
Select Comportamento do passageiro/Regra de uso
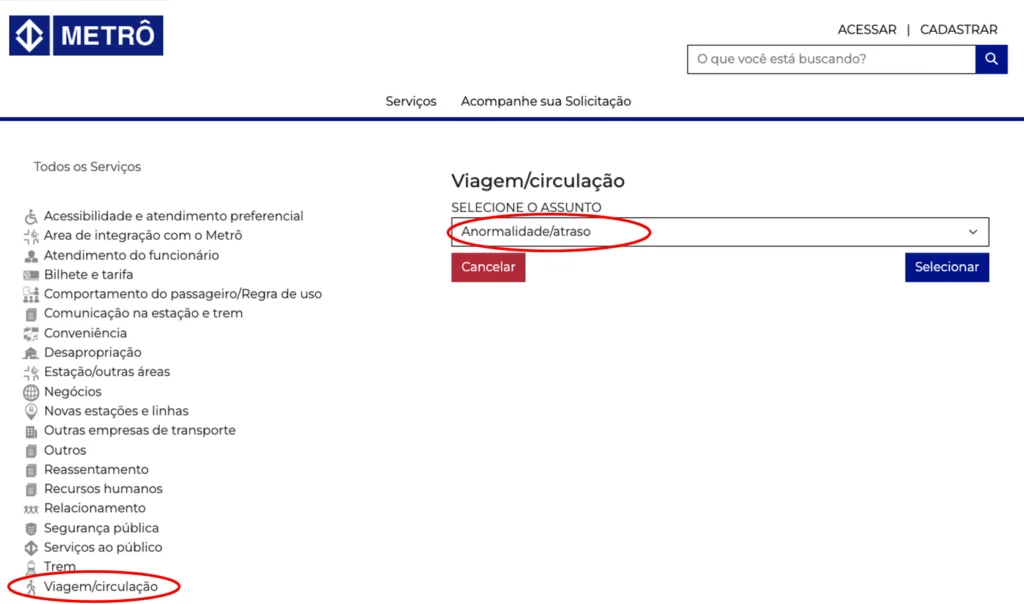[182, 294]
